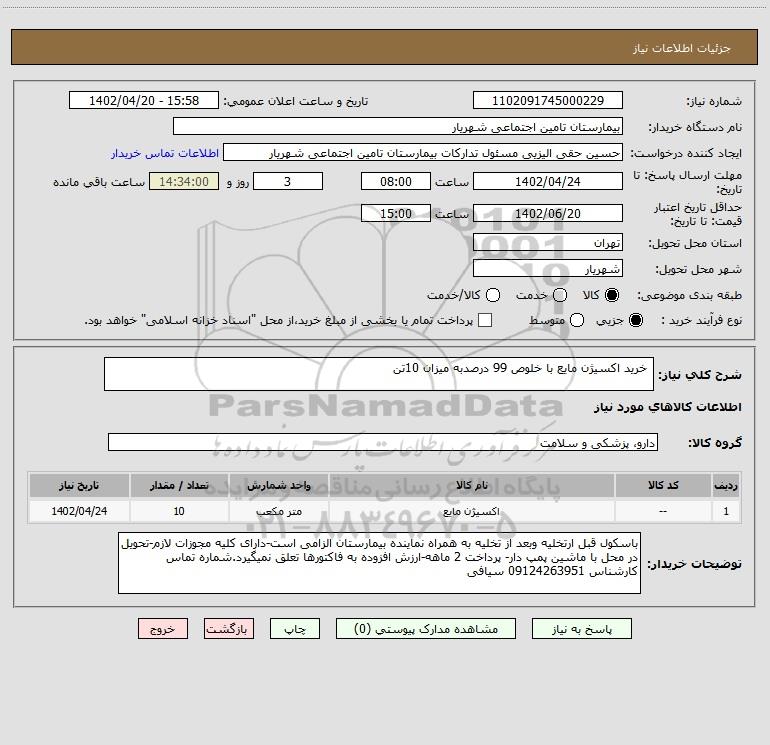Click the تعداد / مقدار column header
This screenshot has width=770, height=745.
pyautogui.click(x=179, y=485)
